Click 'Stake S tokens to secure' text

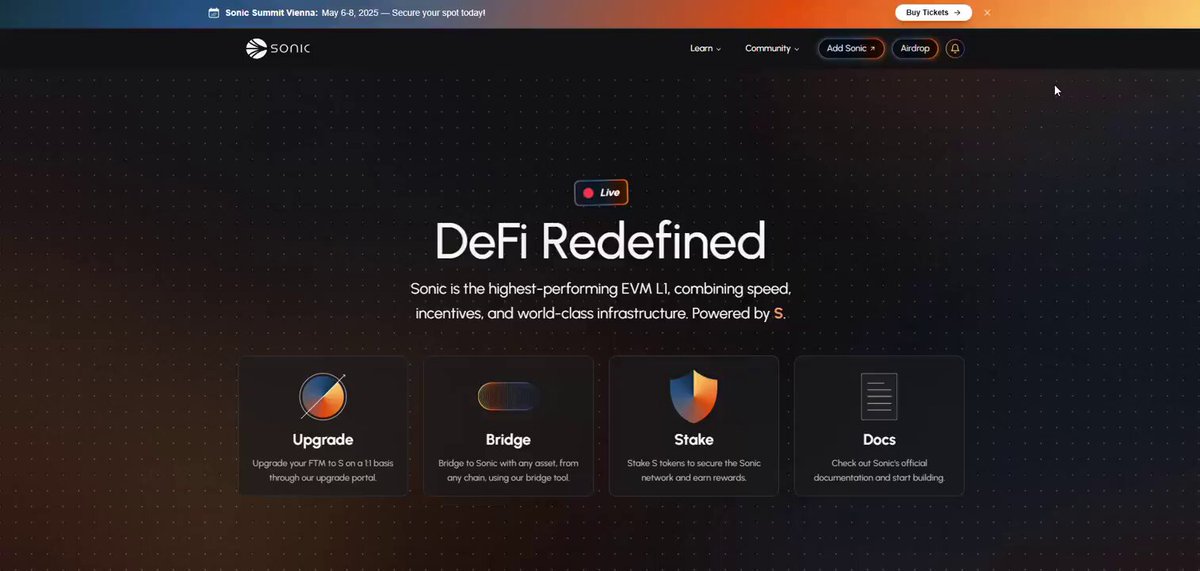click(694, 471)
